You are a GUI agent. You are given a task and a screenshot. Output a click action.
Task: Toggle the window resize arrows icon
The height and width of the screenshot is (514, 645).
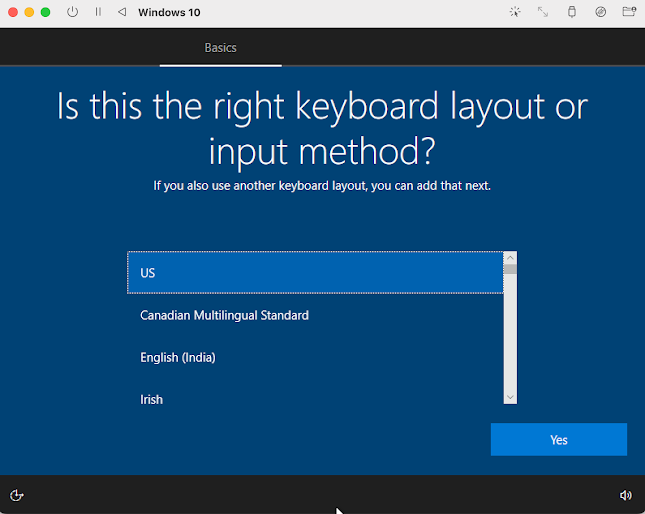tap(543, 12)
